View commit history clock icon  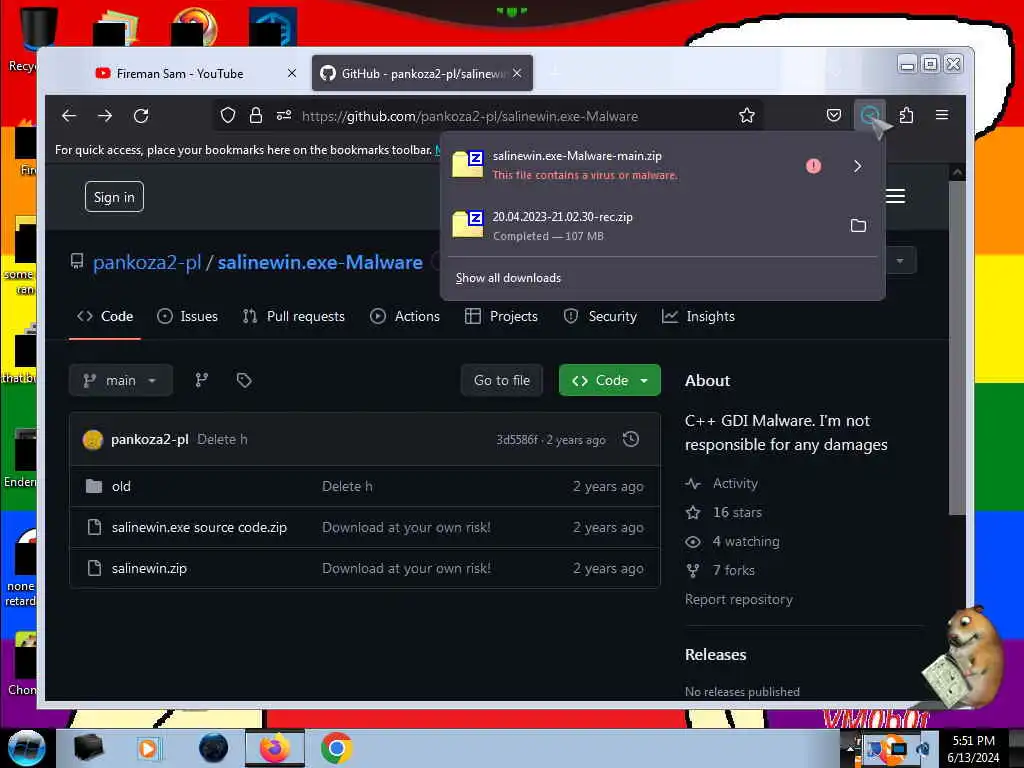[631, 440]
